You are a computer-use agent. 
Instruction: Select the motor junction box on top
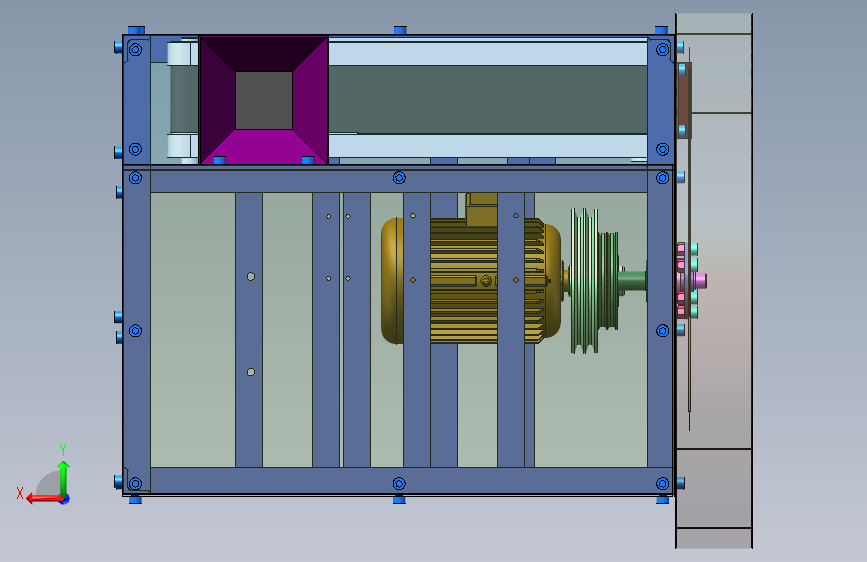pos(482,209)
